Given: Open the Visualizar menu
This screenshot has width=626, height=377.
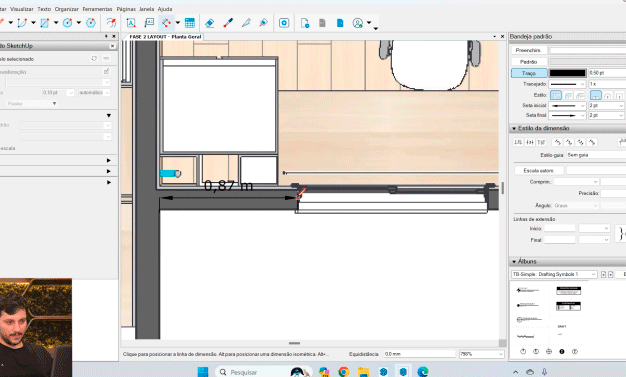Looking at the screenshot, I should (x=22, y=9).
